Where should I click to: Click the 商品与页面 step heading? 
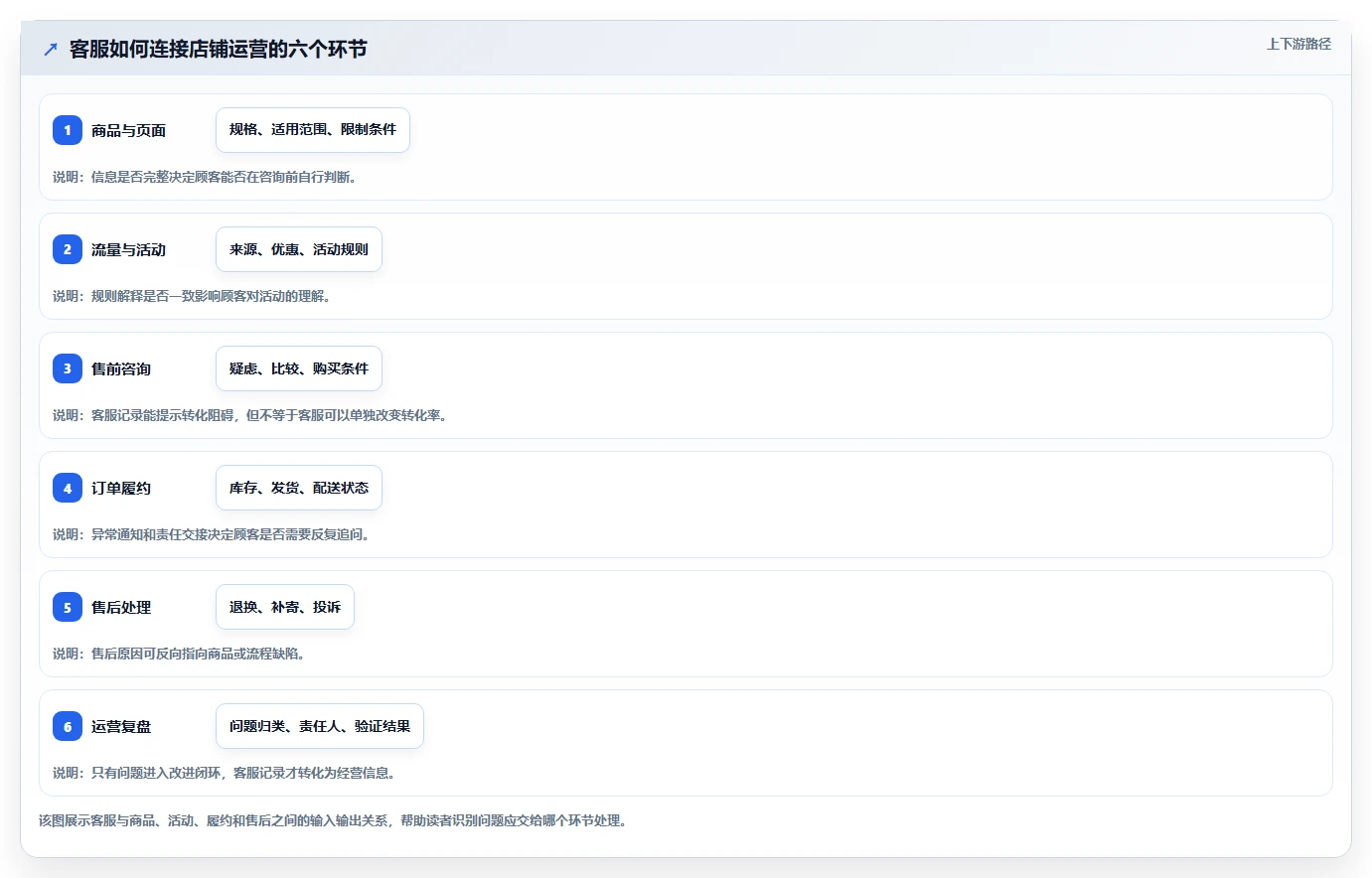(129, 130)
